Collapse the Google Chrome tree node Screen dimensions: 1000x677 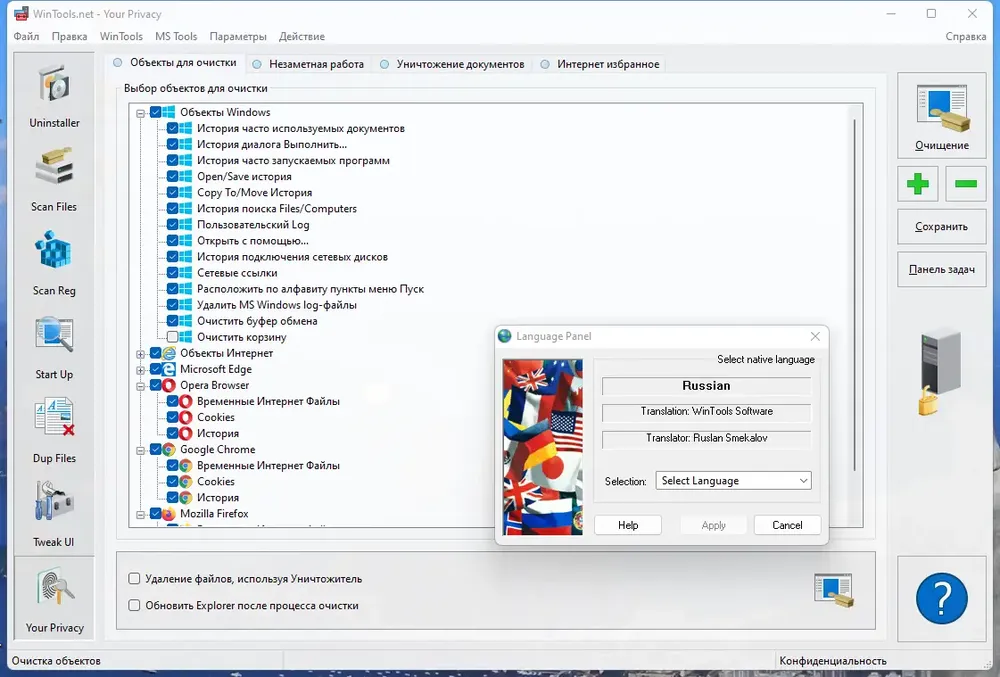(x=140, y=450)
